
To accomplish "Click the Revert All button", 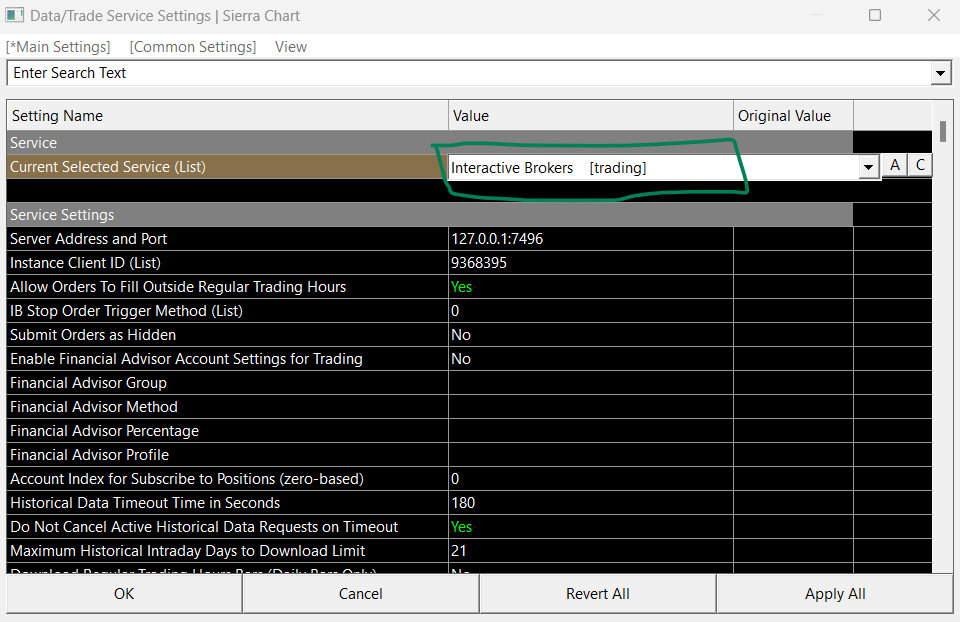I will pyautogui.click(x=598, y=594).
